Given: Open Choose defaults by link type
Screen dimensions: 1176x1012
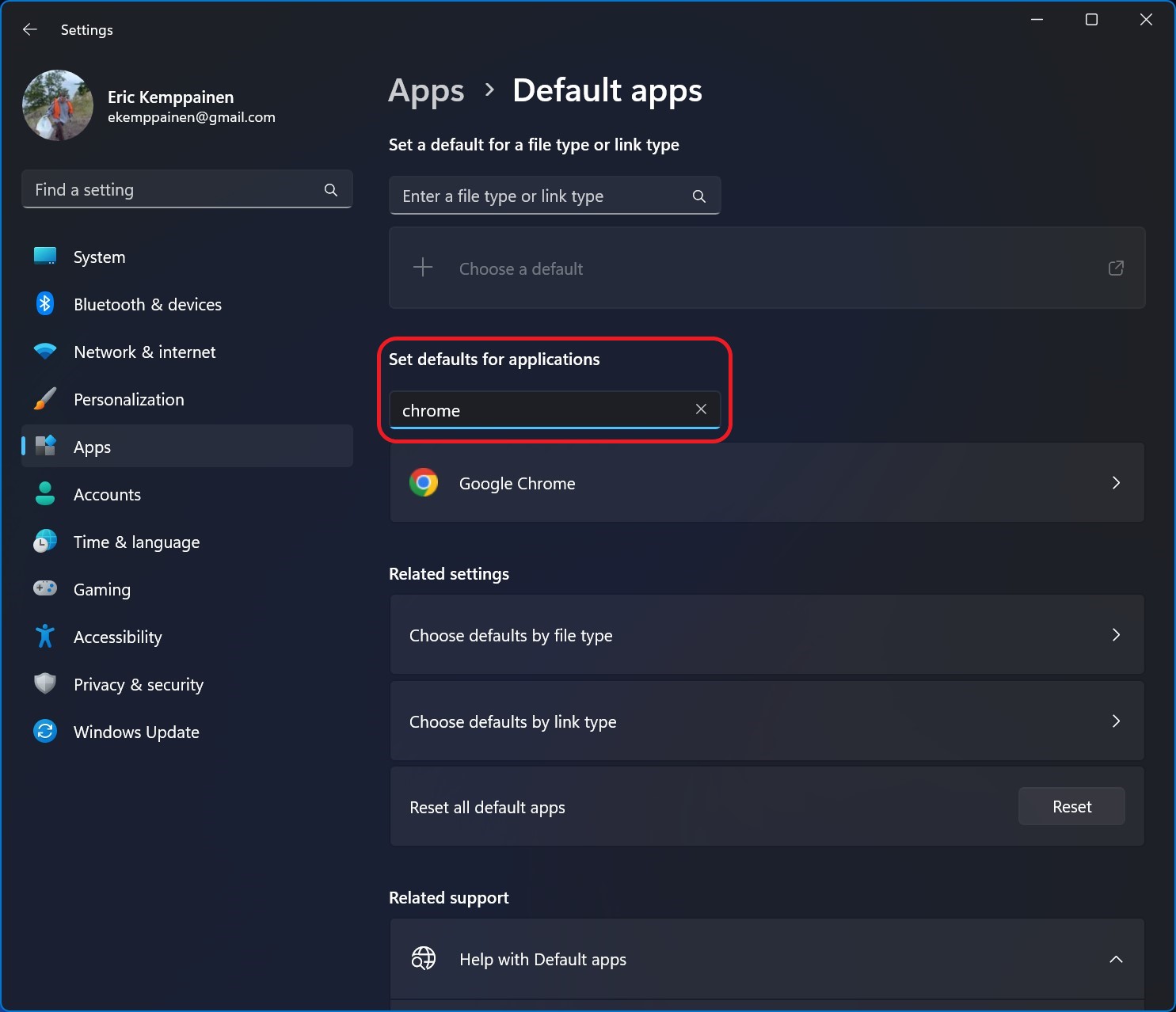Looking at the screenshot, I should (767, 721).
